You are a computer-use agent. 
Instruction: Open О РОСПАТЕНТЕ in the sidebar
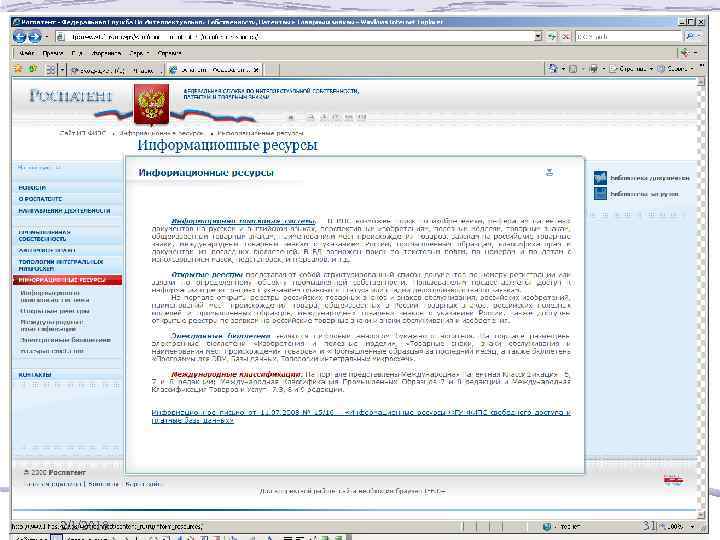click(40, 199)
